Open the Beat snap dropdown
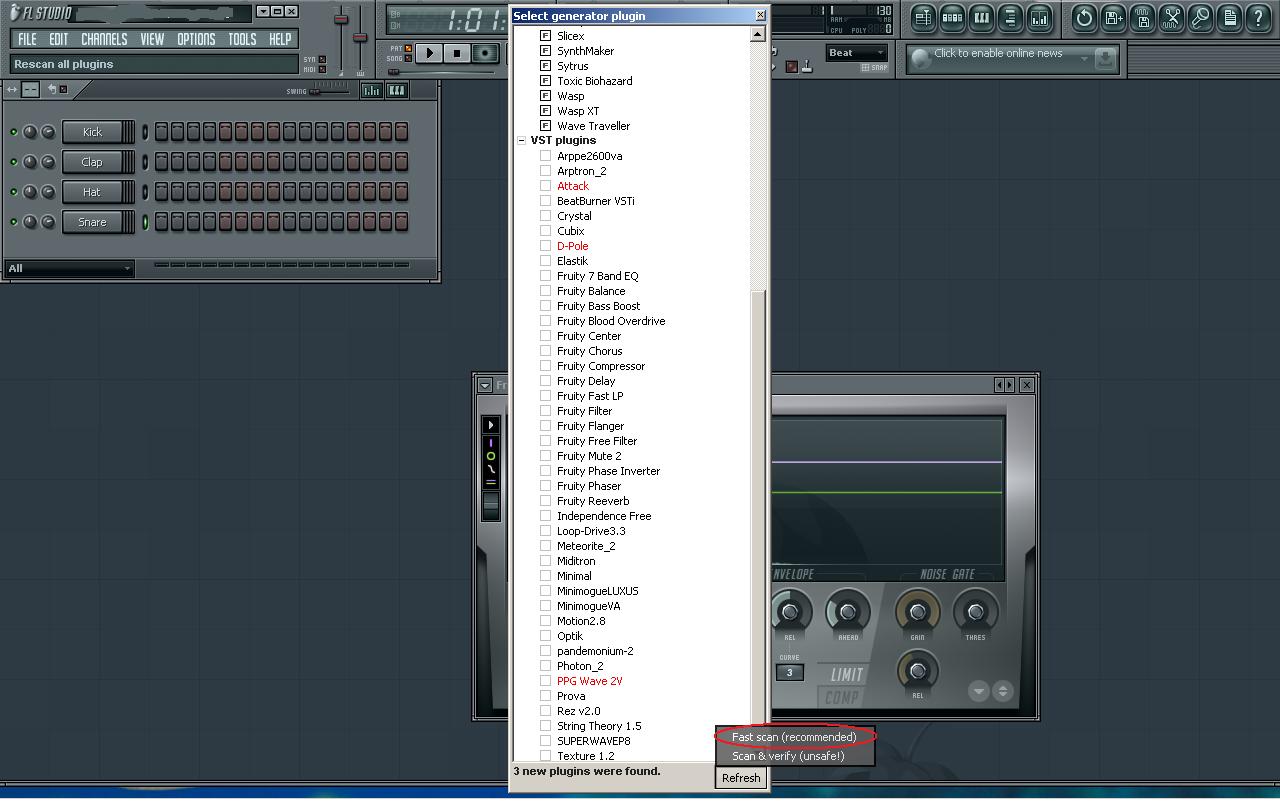Screen dimensions: 1280x802 (857, 53)
